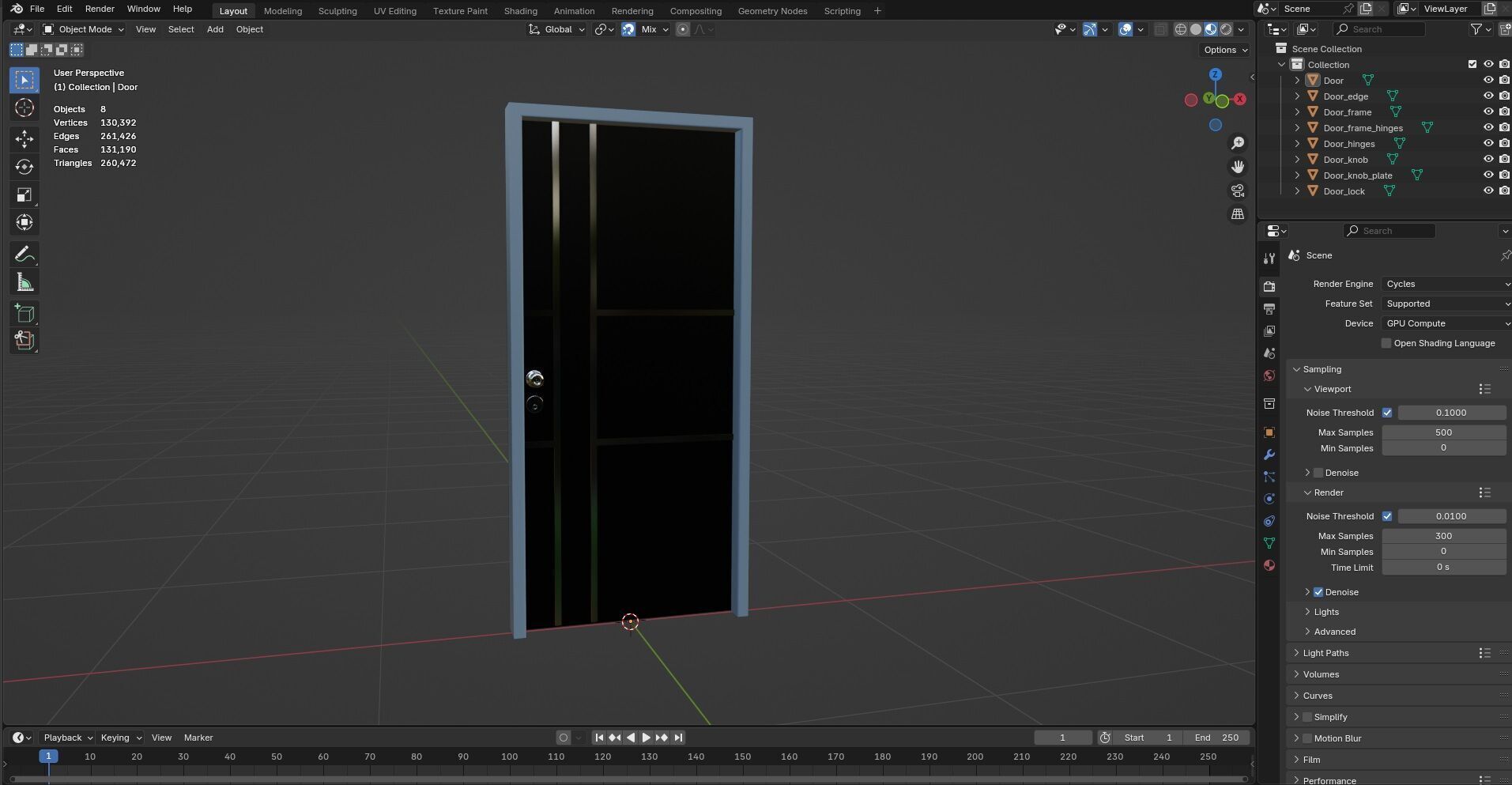The image size is (1512, 785).
Task: Expand the Volumes panel
Action: (1296, 674)
